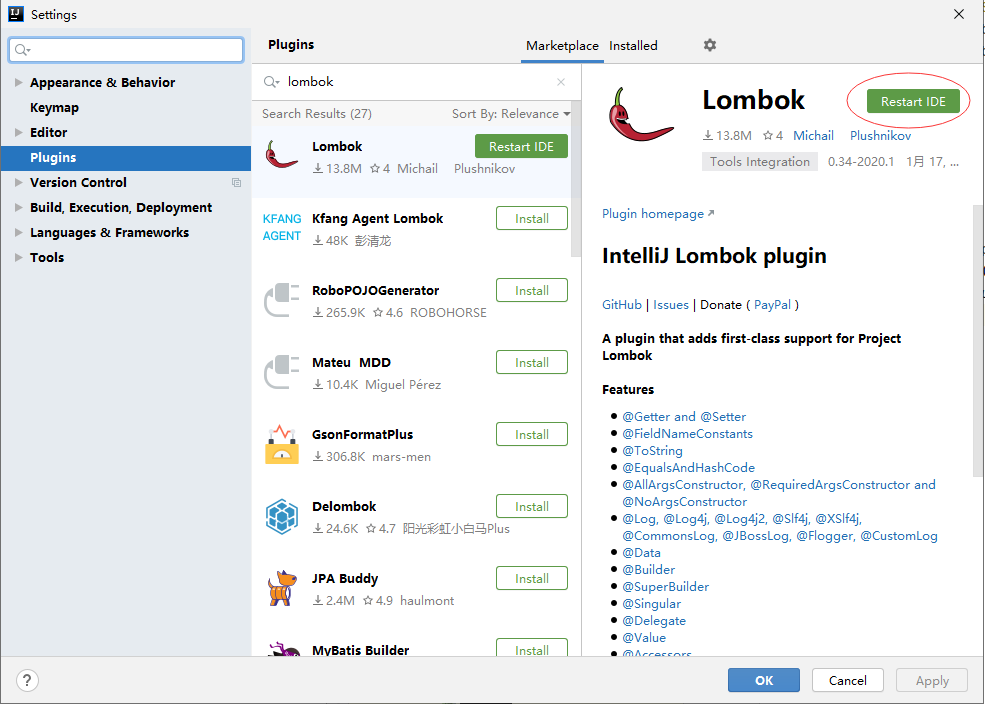Screen dimensions: 985x704
Task: Expand the Version Control node
Action: pyautogui.click(x=18, y=182)
